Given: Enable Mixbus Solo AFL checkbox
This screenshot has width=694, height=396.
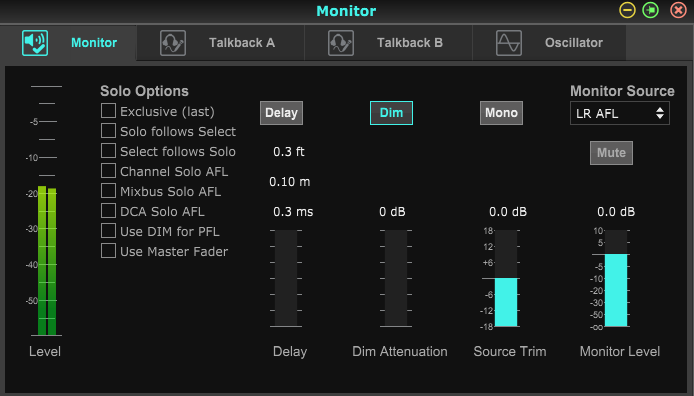Looking at the screenshot, I should 108,191.
